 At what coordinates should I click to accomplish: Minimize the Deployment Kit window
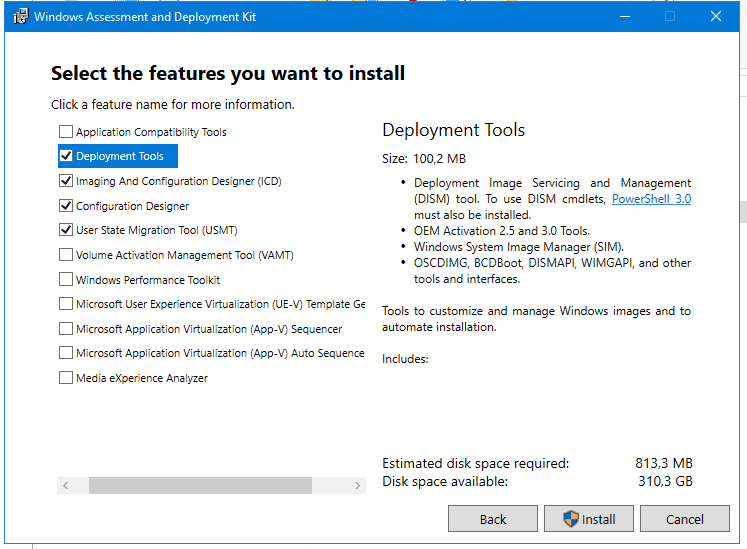(x=624, y=16)
